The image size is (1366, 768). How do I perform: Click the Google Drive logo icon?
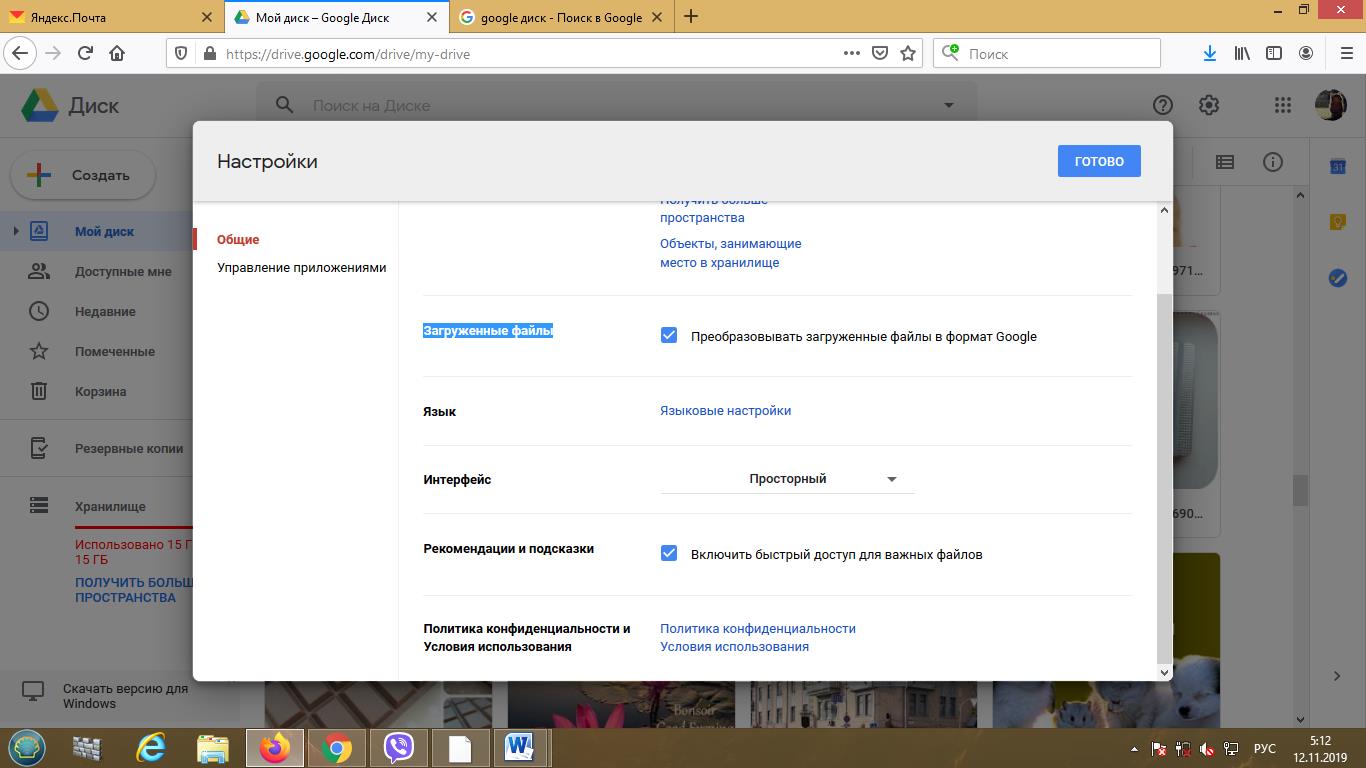(x=40, y=105)
